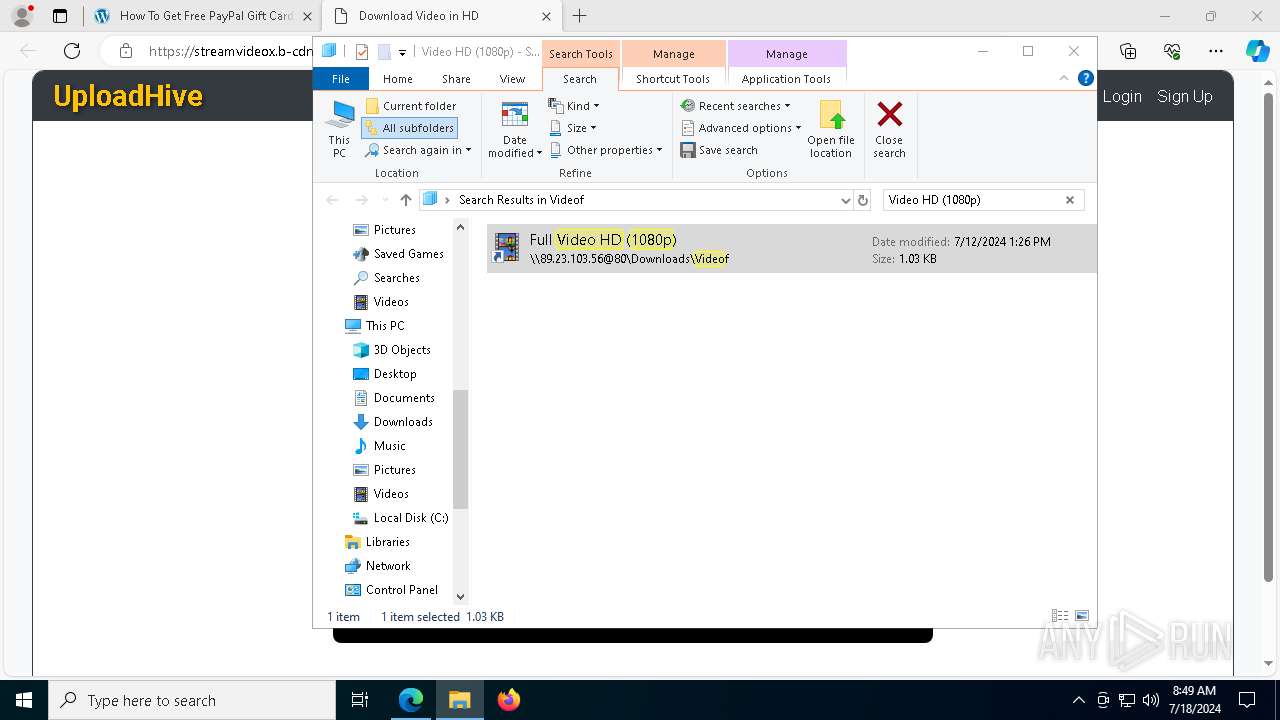Image resolution: width=1280 pixels, height=720 pixels.
Task: Select Videos above This PC in tree
Action: click(x=391, y=302)
